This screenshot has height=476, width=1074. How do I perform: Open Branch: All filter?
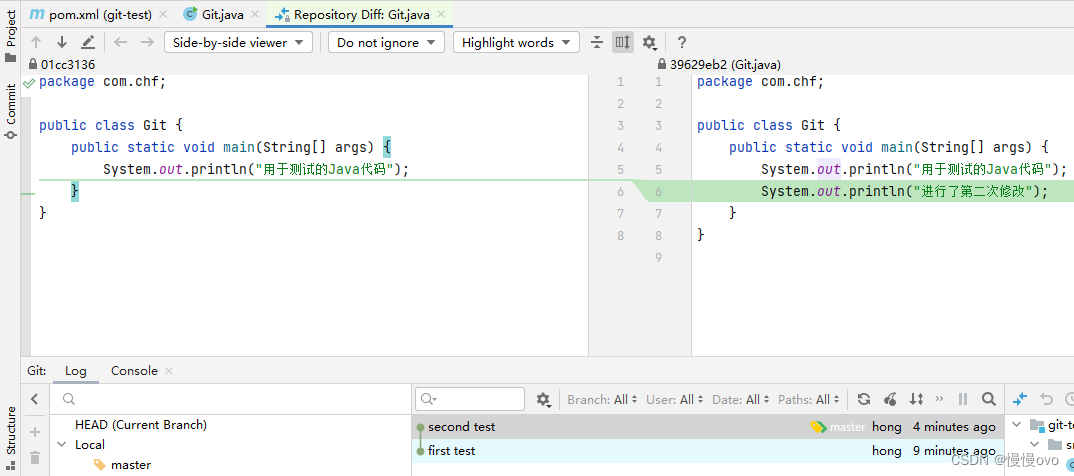(x=602, y=399)
